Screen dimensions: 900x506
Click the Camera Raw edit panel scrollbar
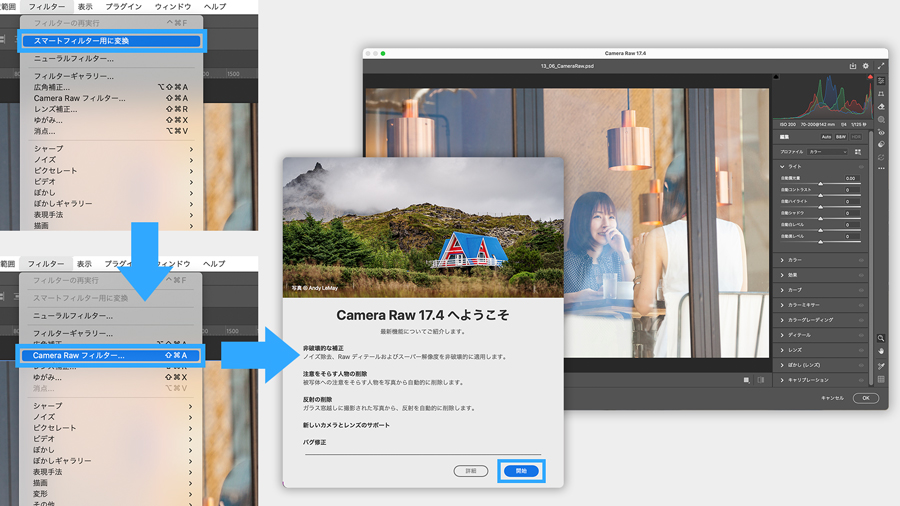871,258
